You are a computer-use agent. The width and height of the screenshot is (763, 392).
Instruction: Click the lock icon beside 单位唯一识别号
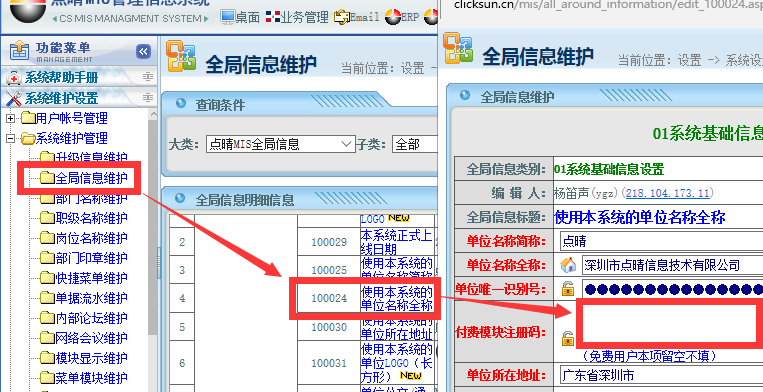click(x=567, y=289)
